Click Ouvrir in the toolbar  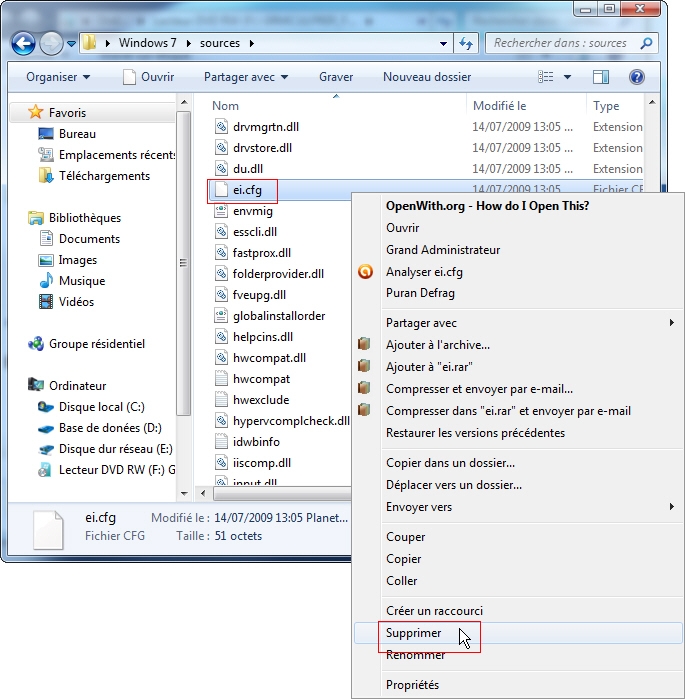[148, 77]
